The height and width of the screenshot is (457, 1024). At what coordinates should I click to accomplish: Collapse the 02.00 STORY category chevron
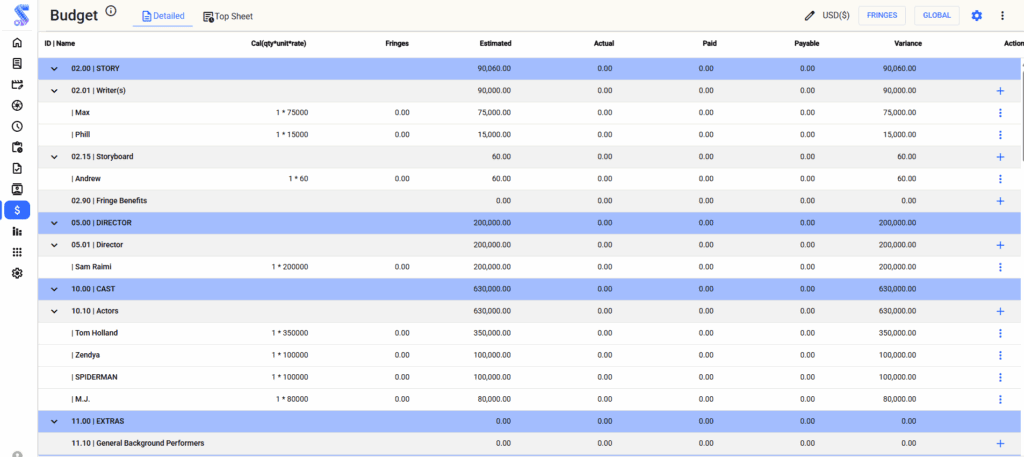(x=54, y=69)
